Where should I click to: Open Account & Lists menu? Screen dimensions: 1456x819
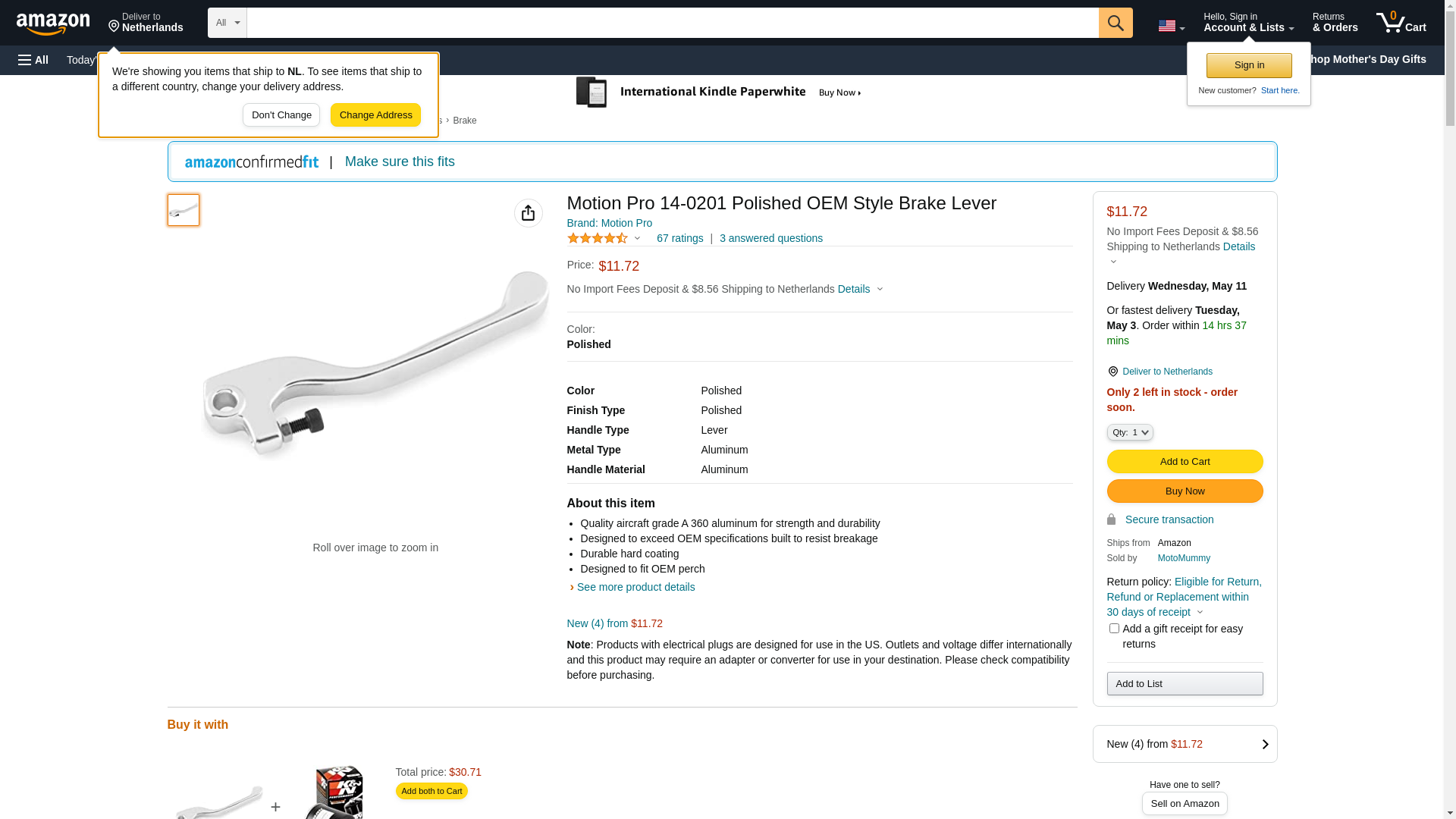1248,23
